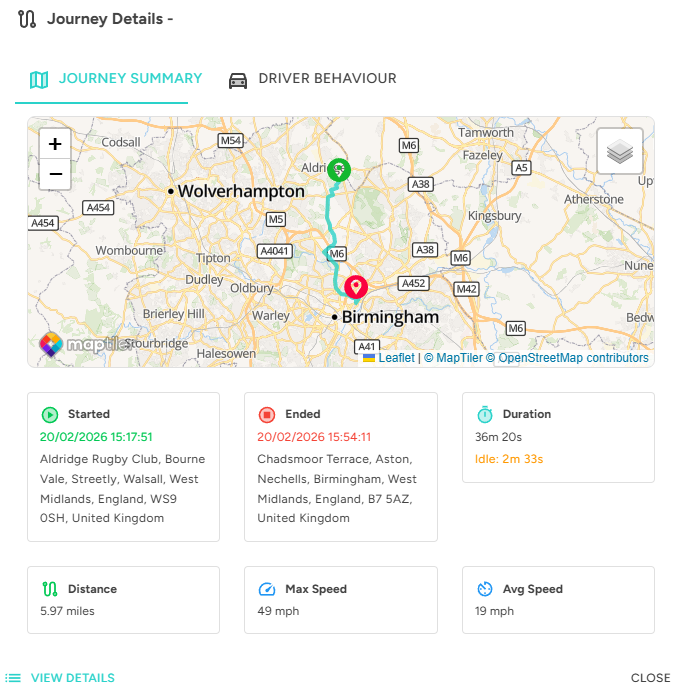The image size is (682, 699).
Task: Click the Driver Behaviour car icon
Action: click(238, 81)
